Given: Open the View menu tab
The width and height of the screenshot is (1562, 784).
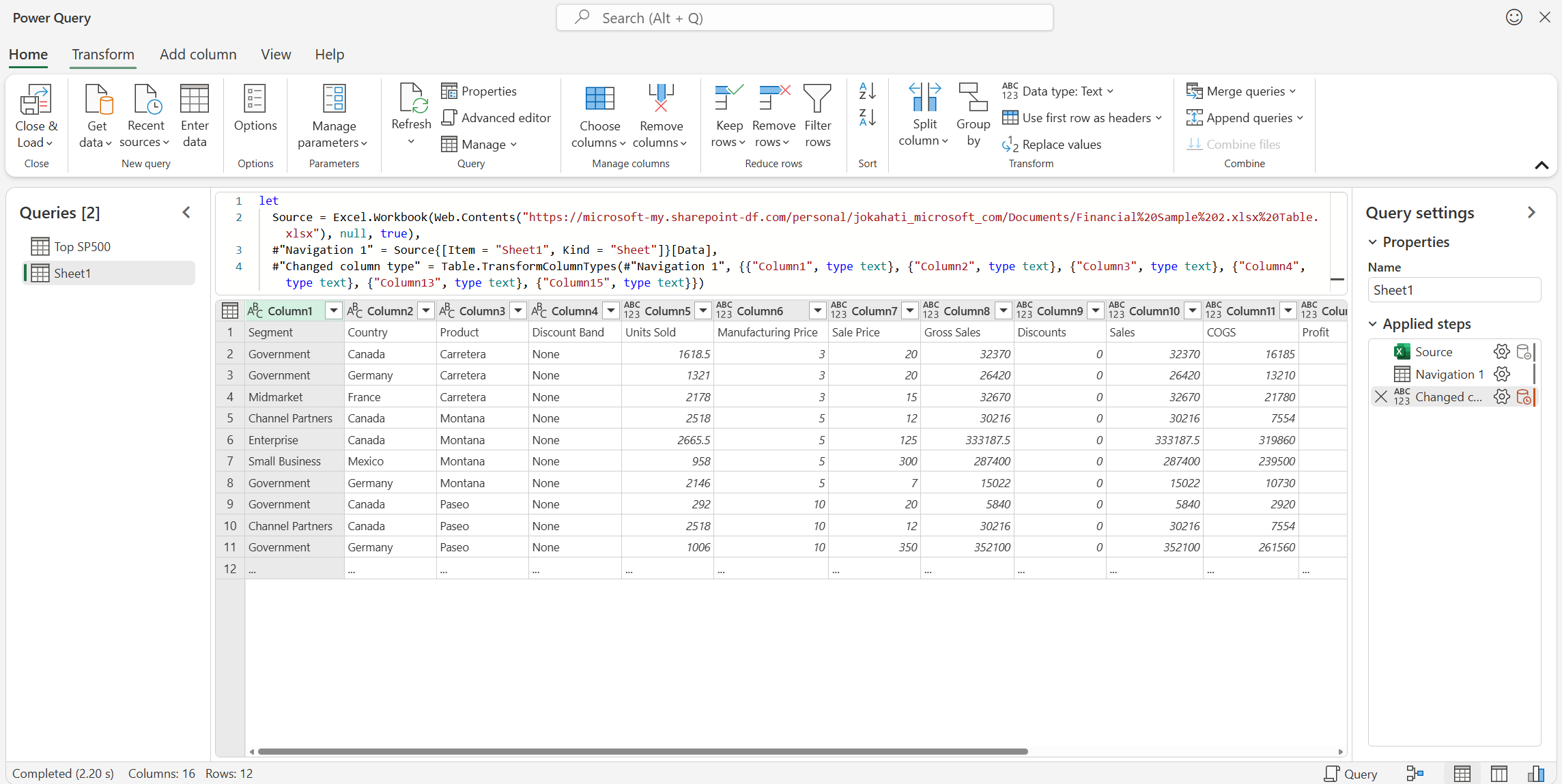Looking at the screenshot, I should coord(275,55).
